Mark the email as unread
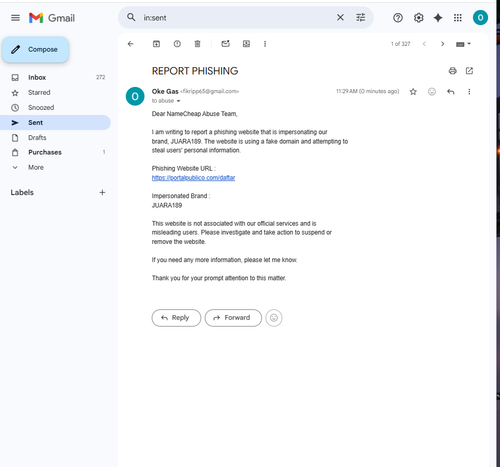This screenshot has width=500, height=467. pyautogui.click(x=226, y=44)
